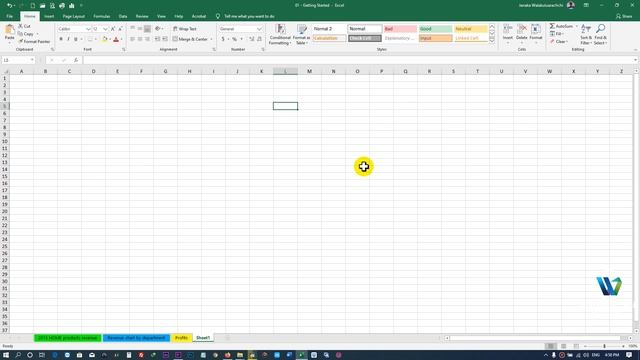Viewport: 640px width, 360px height.
Task: Apply the Neutral cell style
Action: pos(470,29)
